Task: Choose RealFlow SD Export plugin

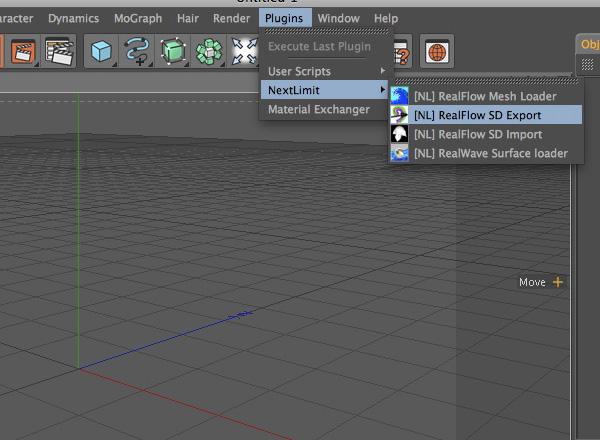Action: [486, 115]
